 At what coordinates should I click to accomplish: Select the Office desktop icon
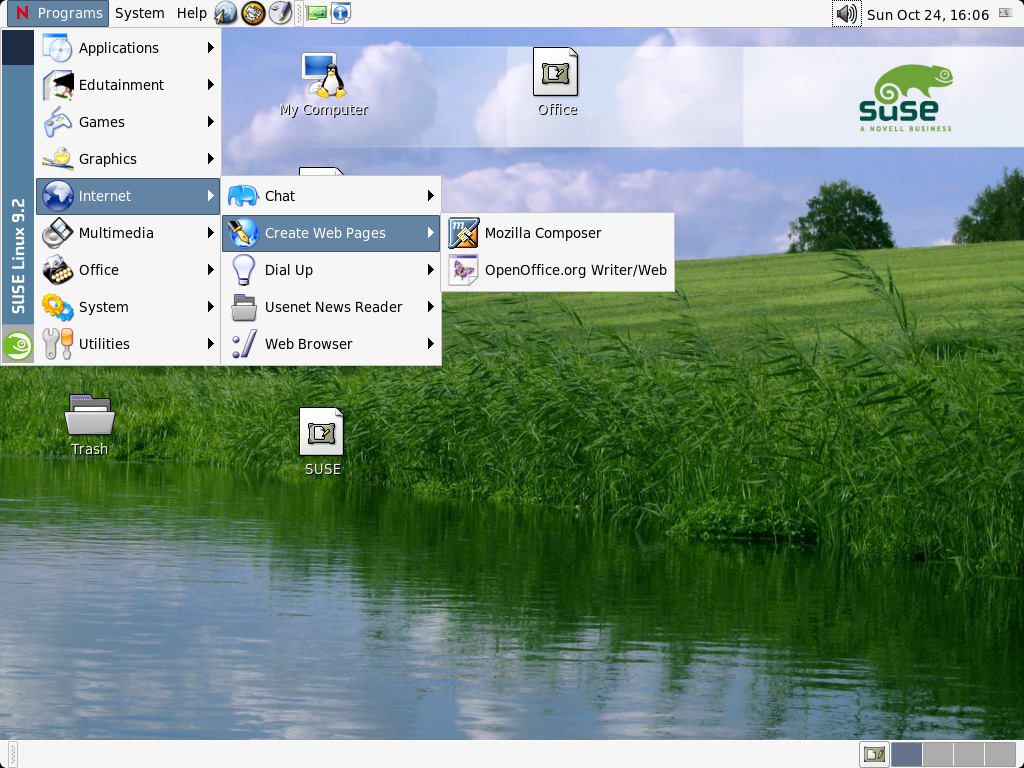pos(556,82)
